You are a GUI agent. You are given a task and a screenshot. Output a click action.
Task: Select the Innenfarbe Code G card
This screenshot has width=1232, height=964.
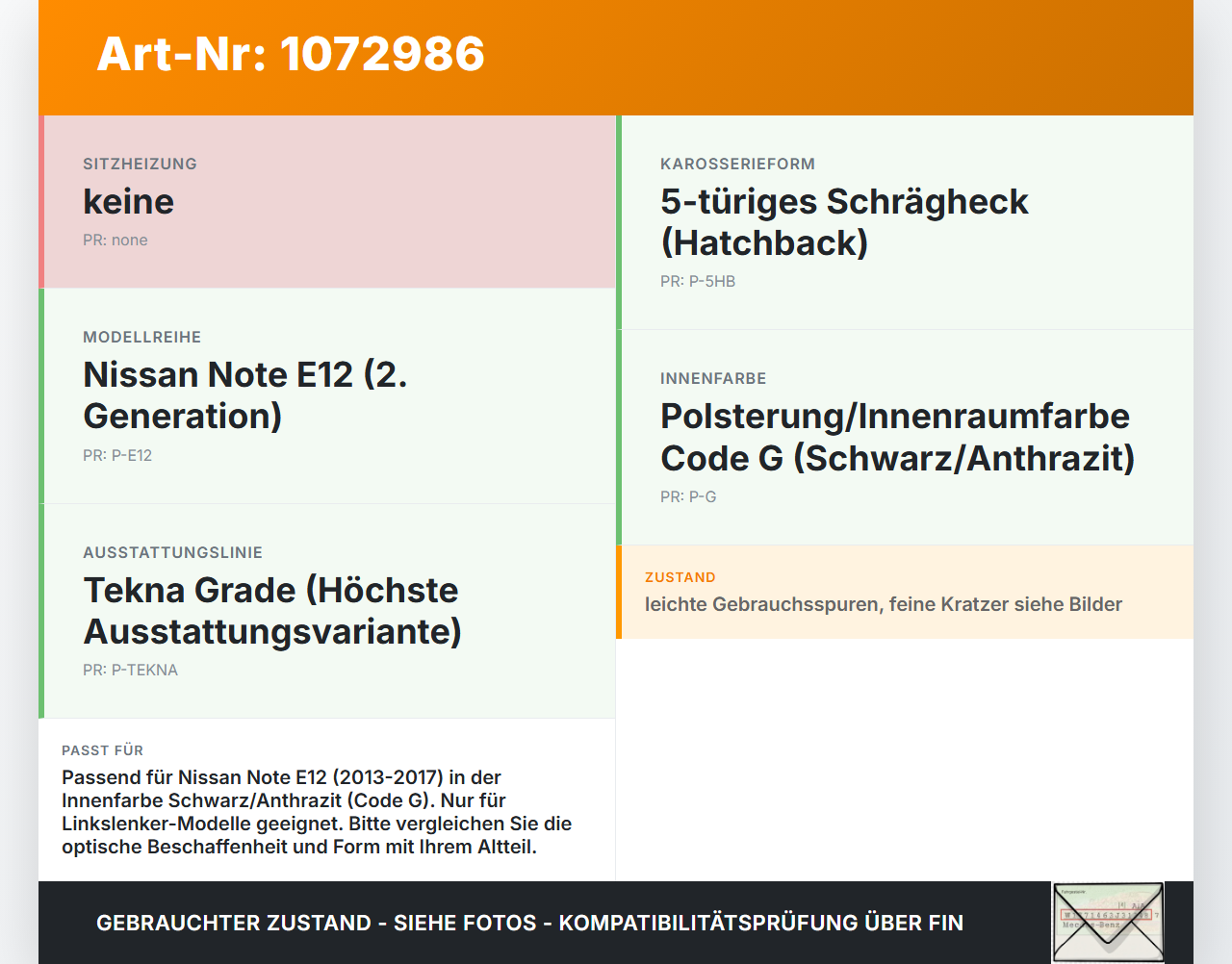point(905,438)
